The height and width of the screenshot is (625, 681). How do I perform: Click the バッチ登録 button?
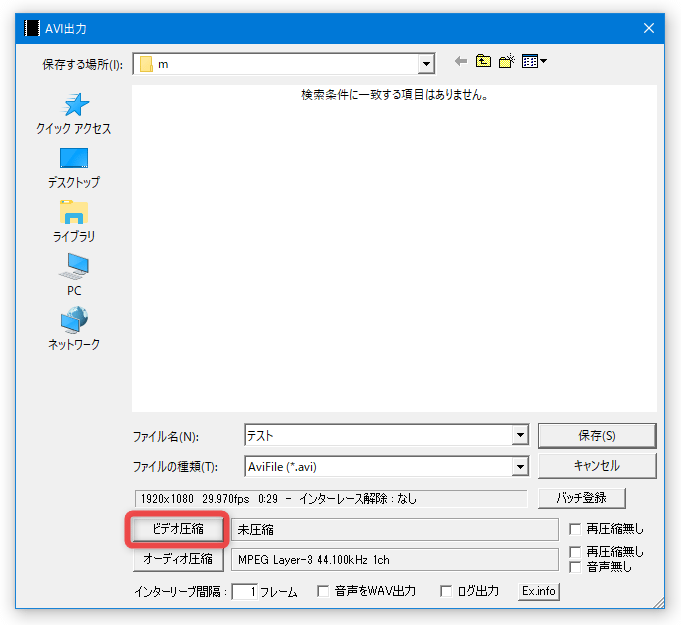click(x=582, y=498)
